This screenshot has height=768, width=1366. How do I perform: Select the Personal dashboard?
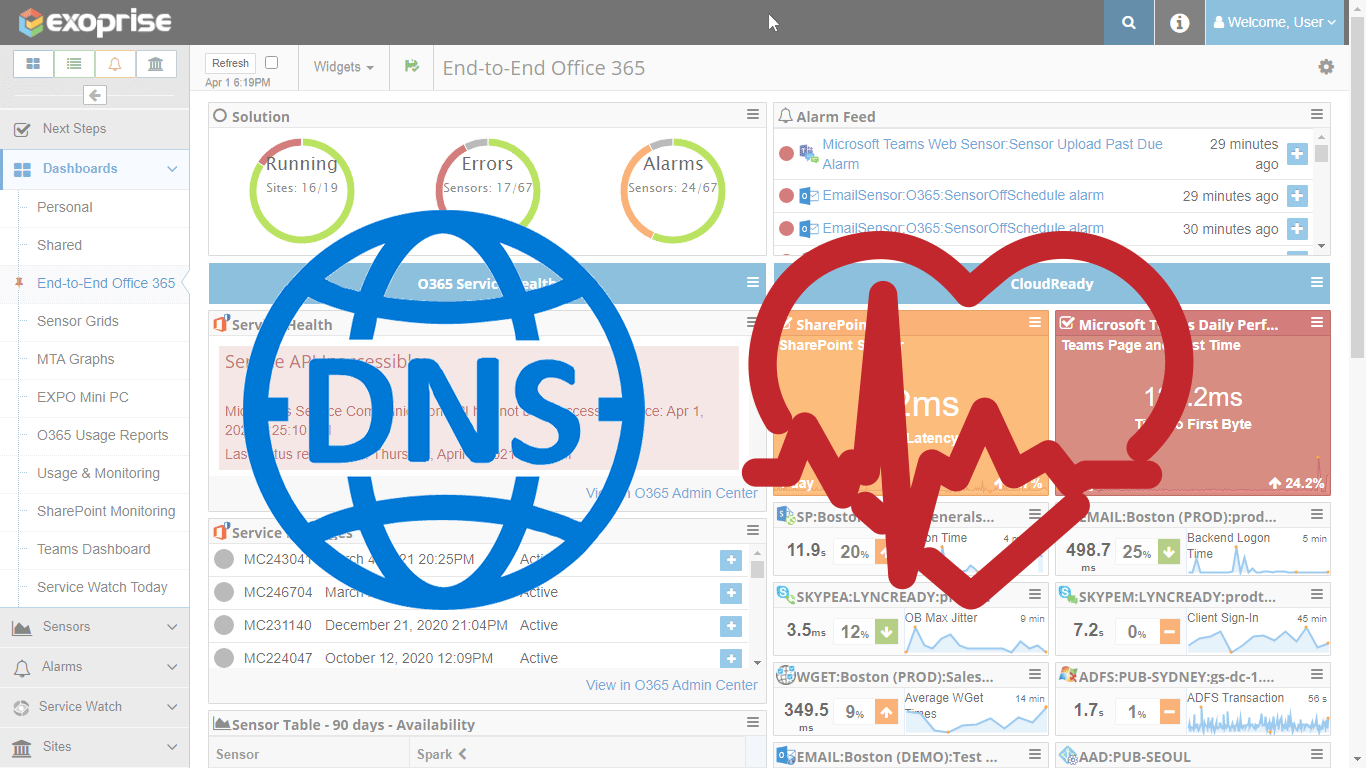65,207
